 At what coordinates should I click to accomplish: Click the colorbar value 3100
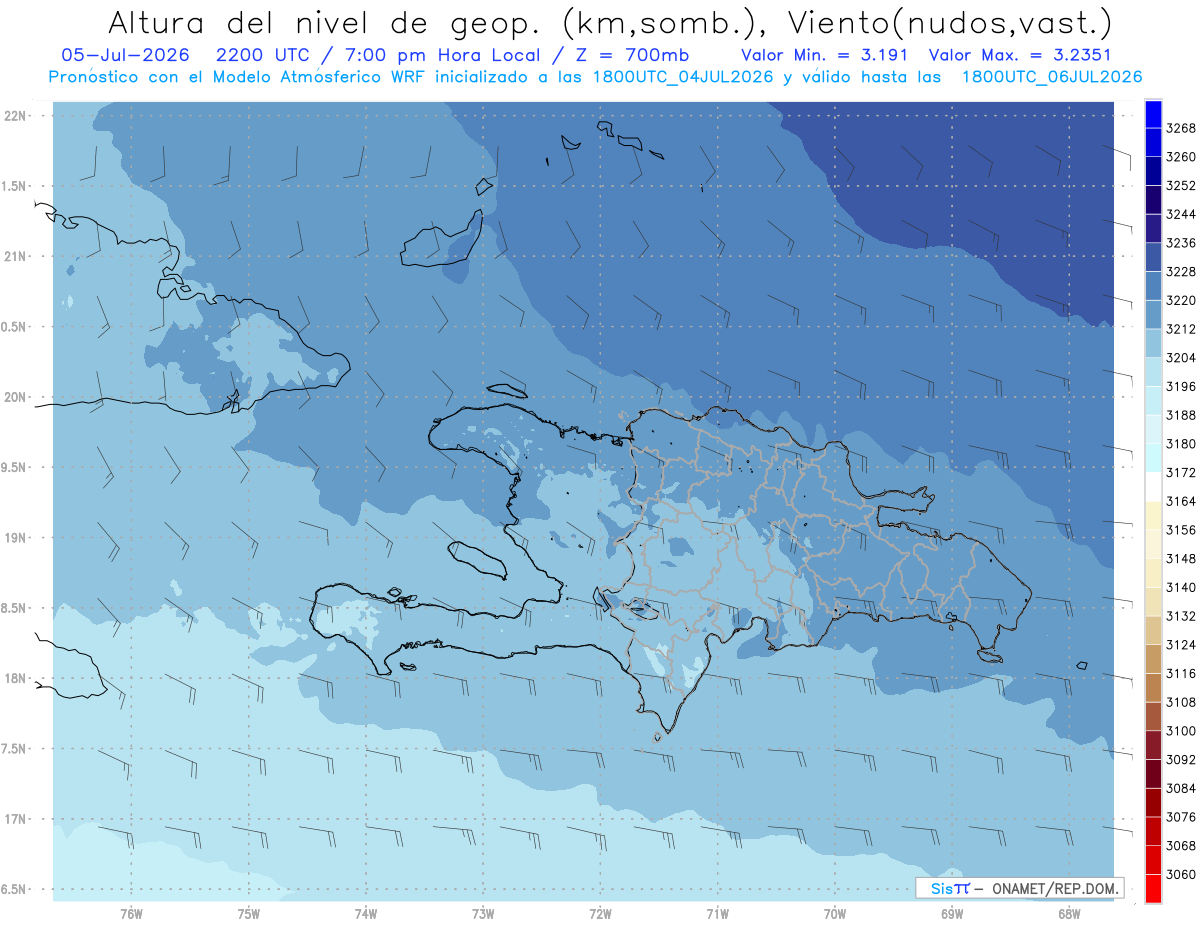tap(1181, 730)
